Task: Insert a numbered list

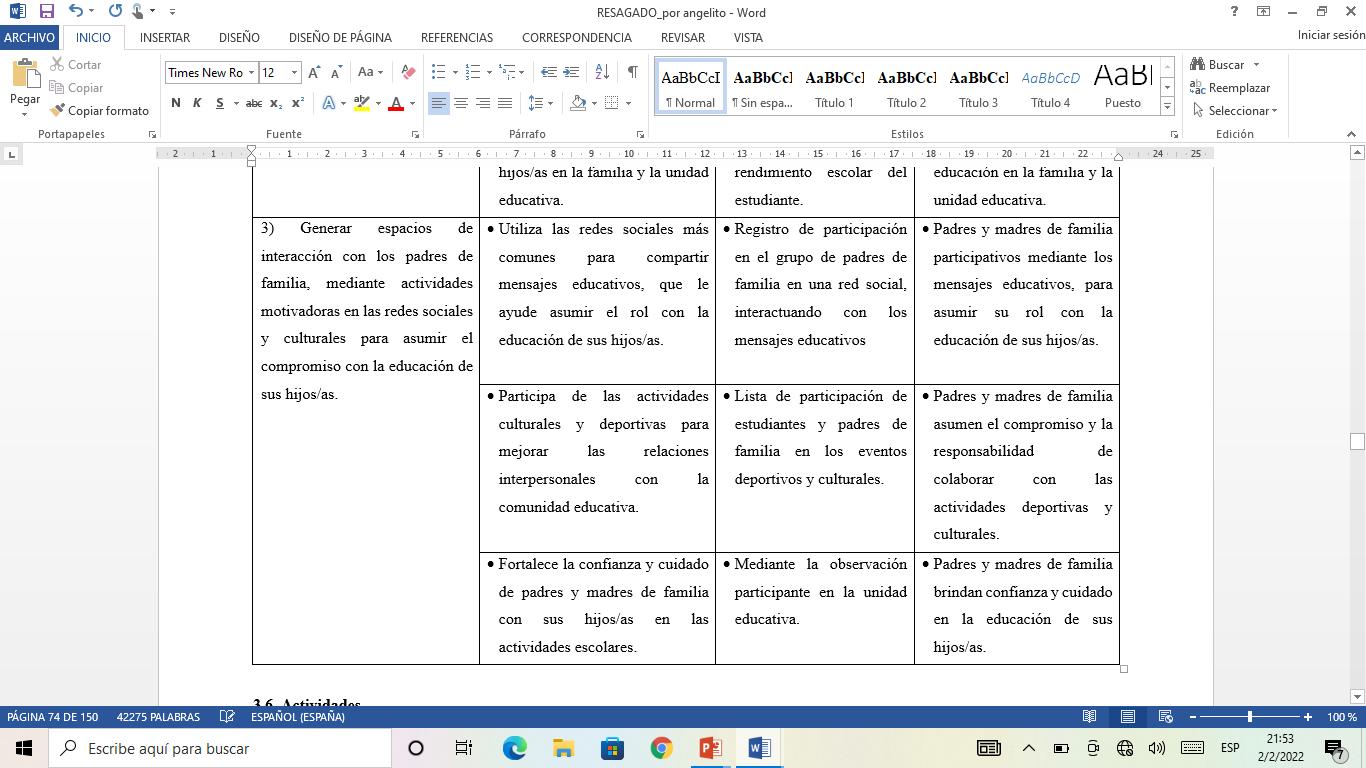Action: coord(472,72)
